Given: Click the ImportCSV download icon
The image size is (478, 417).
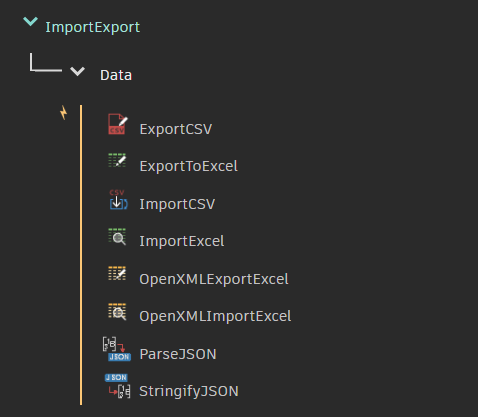Looking at the screenshot, I should tap(118, 200).
